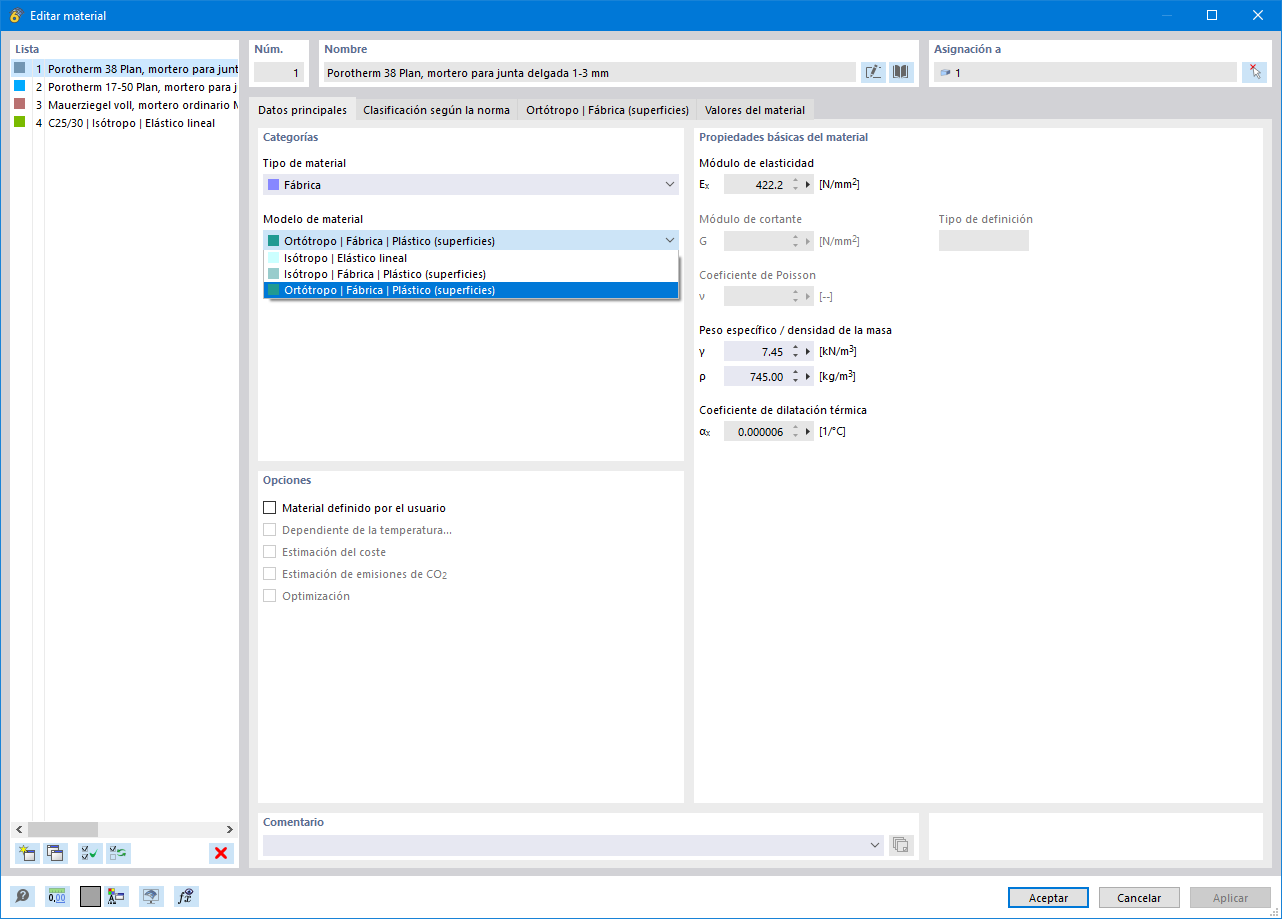Click the arrow button next to Ex value

pyautogui.click(x=808, y=184)
